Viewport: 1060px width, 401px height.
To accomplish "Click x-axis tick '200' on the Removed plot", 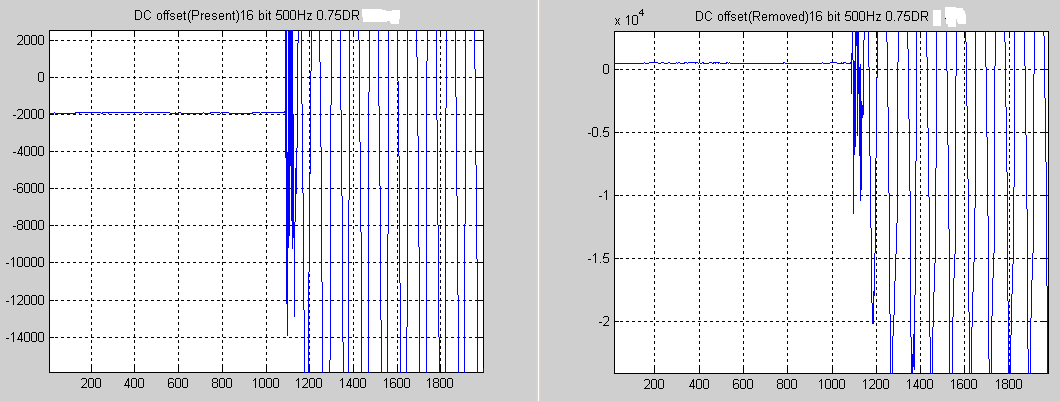I will [x=654, y=383].
